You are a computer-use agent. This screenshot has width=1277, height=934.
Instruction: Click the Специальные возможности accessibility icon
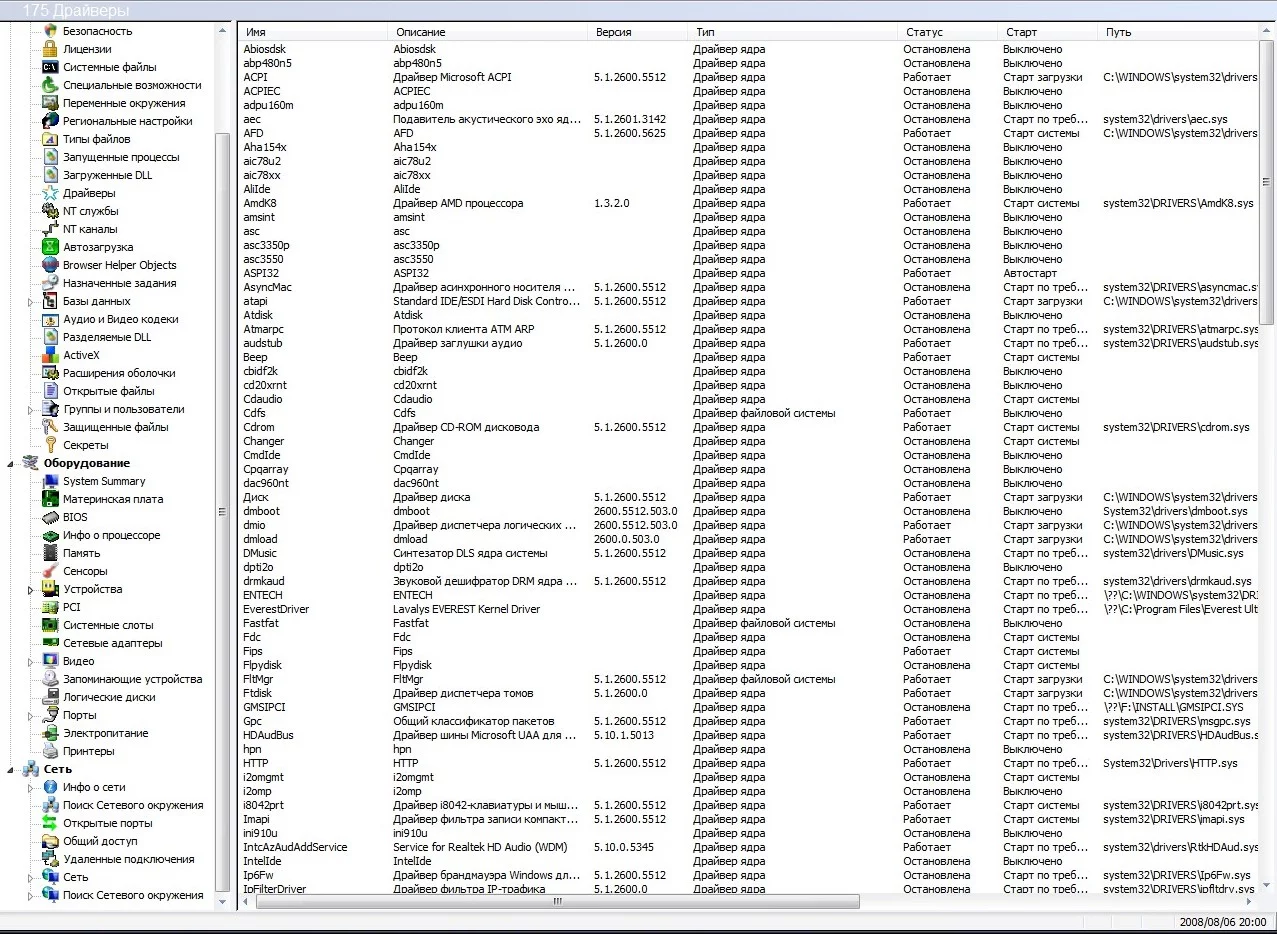pyautogui.click(x=50, y=85)
